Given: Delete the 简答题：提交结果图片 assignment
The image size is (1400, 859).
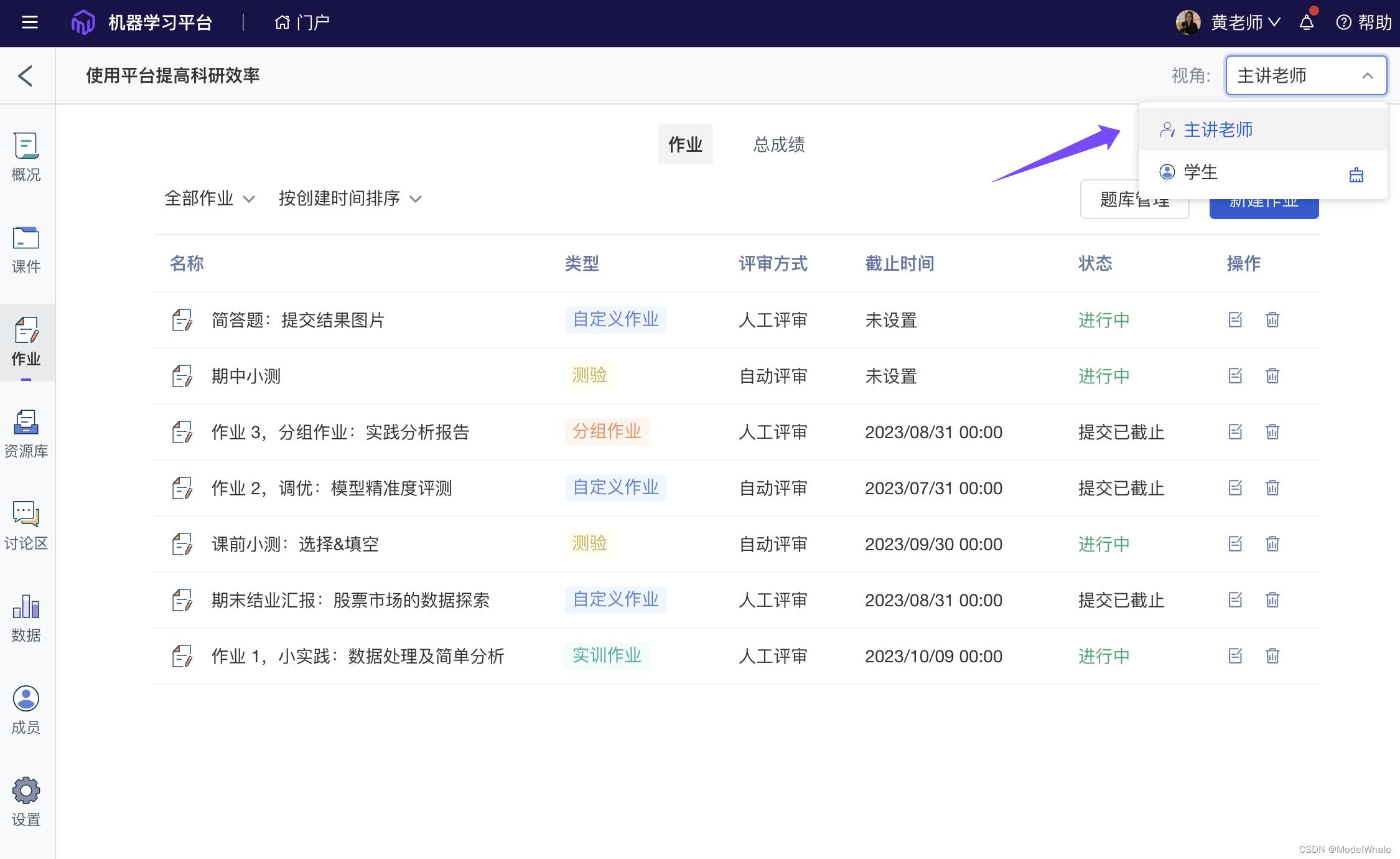Looking at the screenshot, I should [x=1272, y=320].
